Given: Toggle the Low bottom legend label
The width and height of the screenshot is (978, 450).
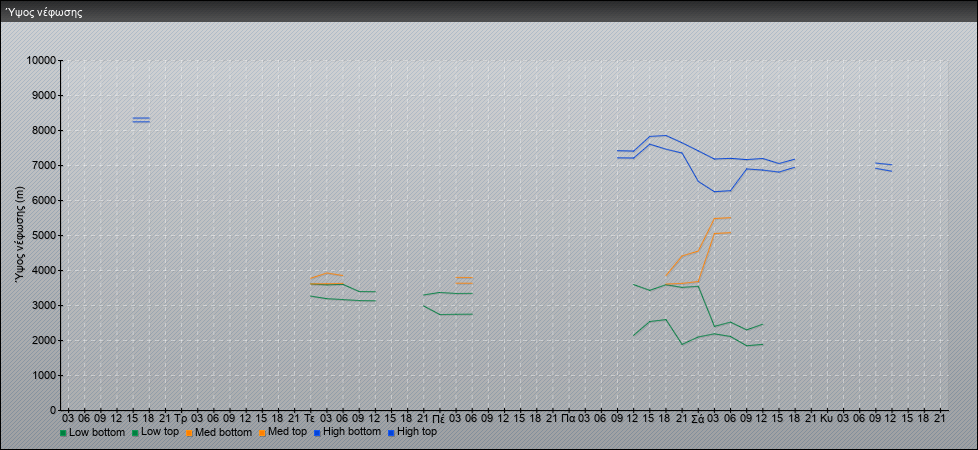Looking at the screenshot, I should (x=97, y=432).
